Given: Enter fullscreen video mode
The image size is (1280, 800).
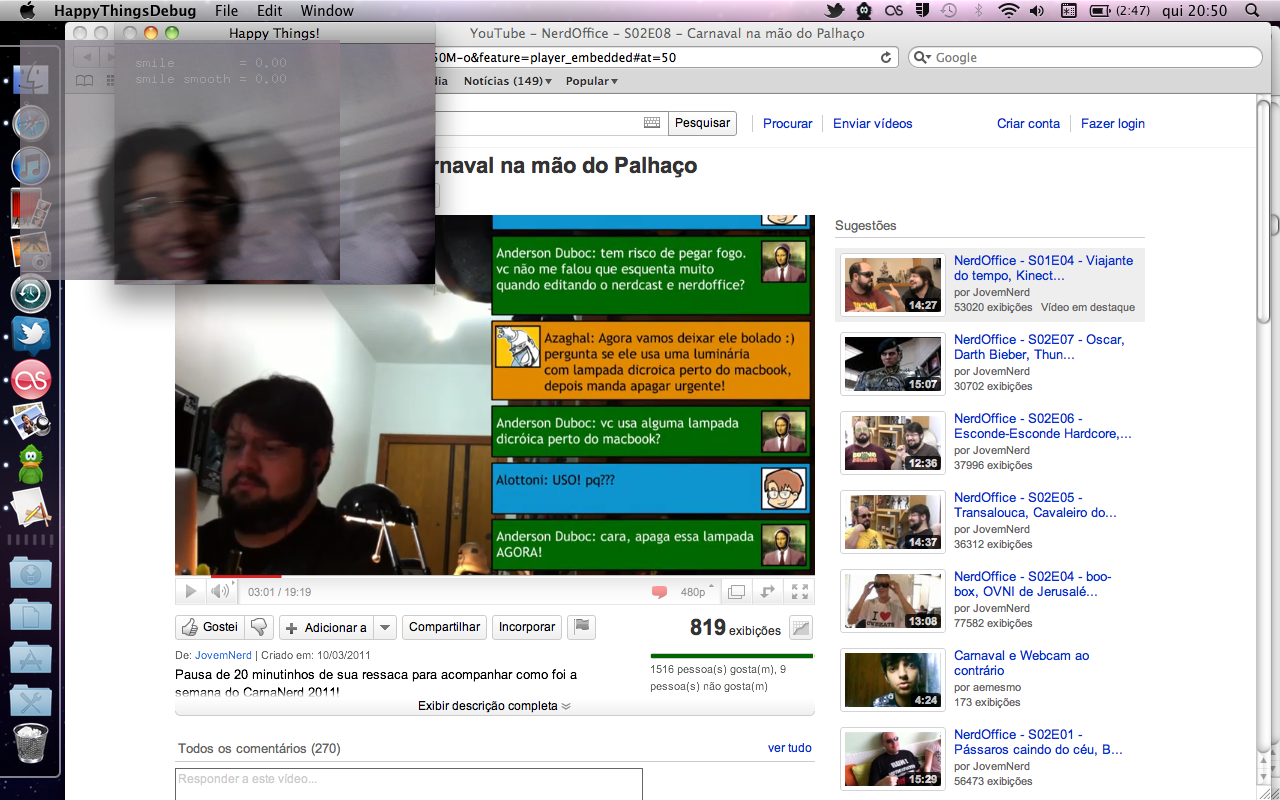Looking at the screenshot, I should [799, 592].
